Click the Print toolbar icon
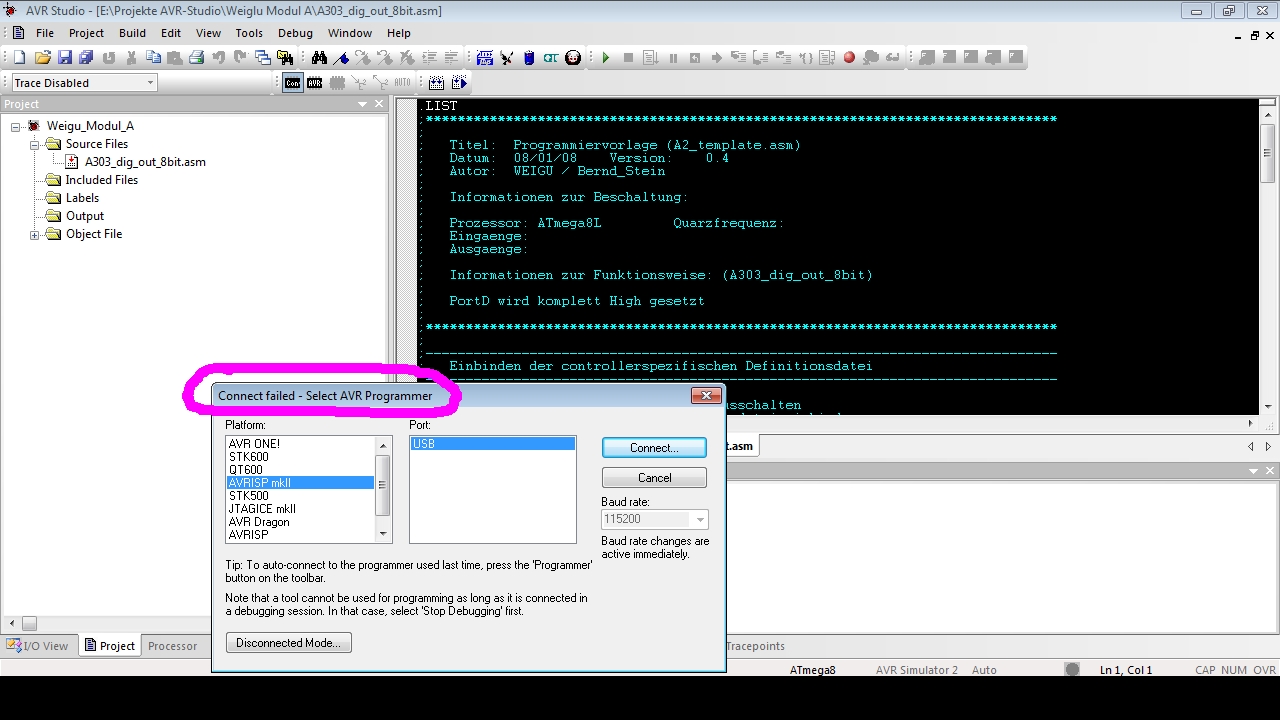 point(196,58)
